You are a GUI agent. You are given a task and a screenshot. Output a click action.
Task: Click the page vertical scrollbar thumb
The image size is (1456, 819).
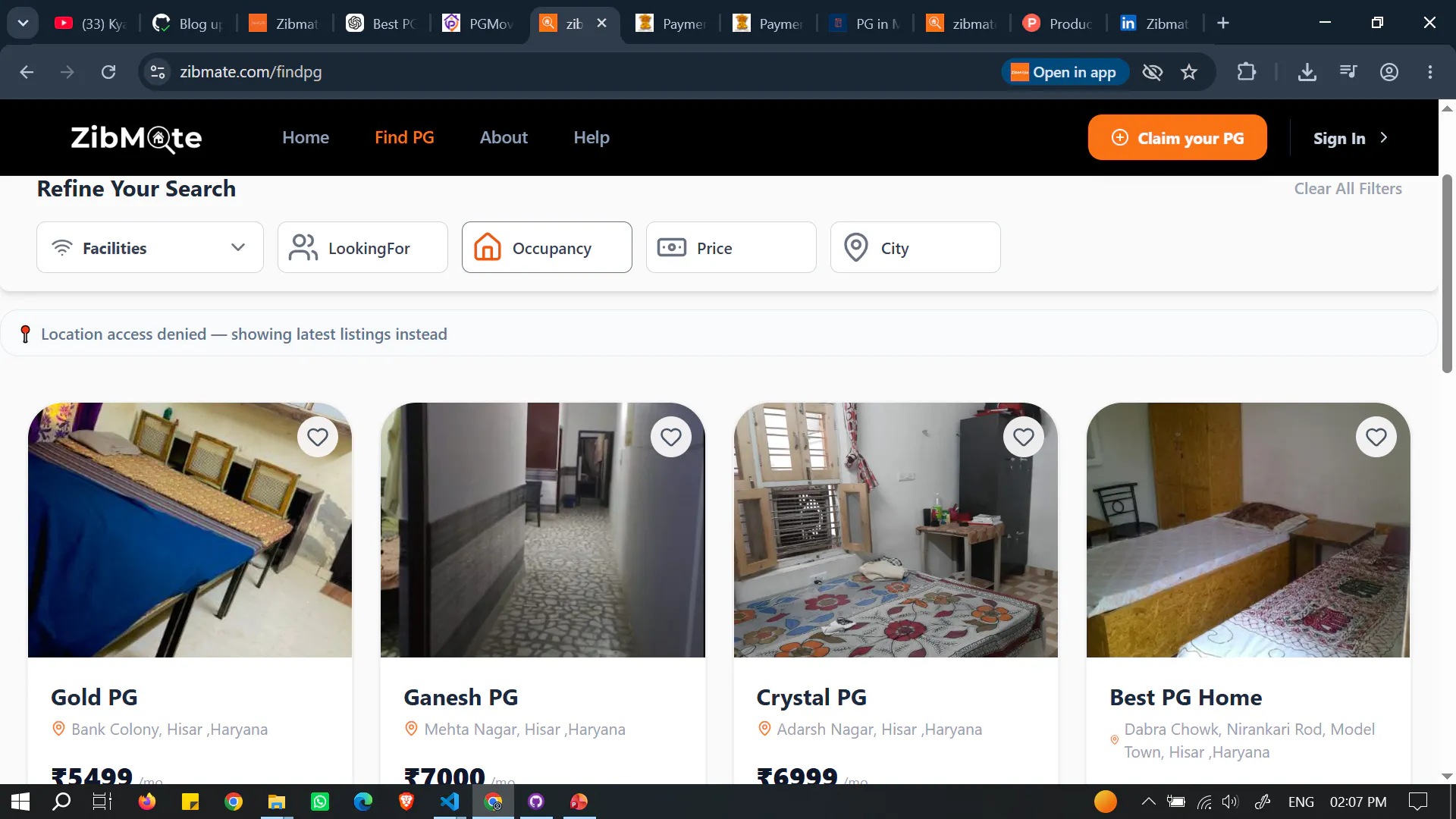pyautogui.click(x=1447, y=273)
